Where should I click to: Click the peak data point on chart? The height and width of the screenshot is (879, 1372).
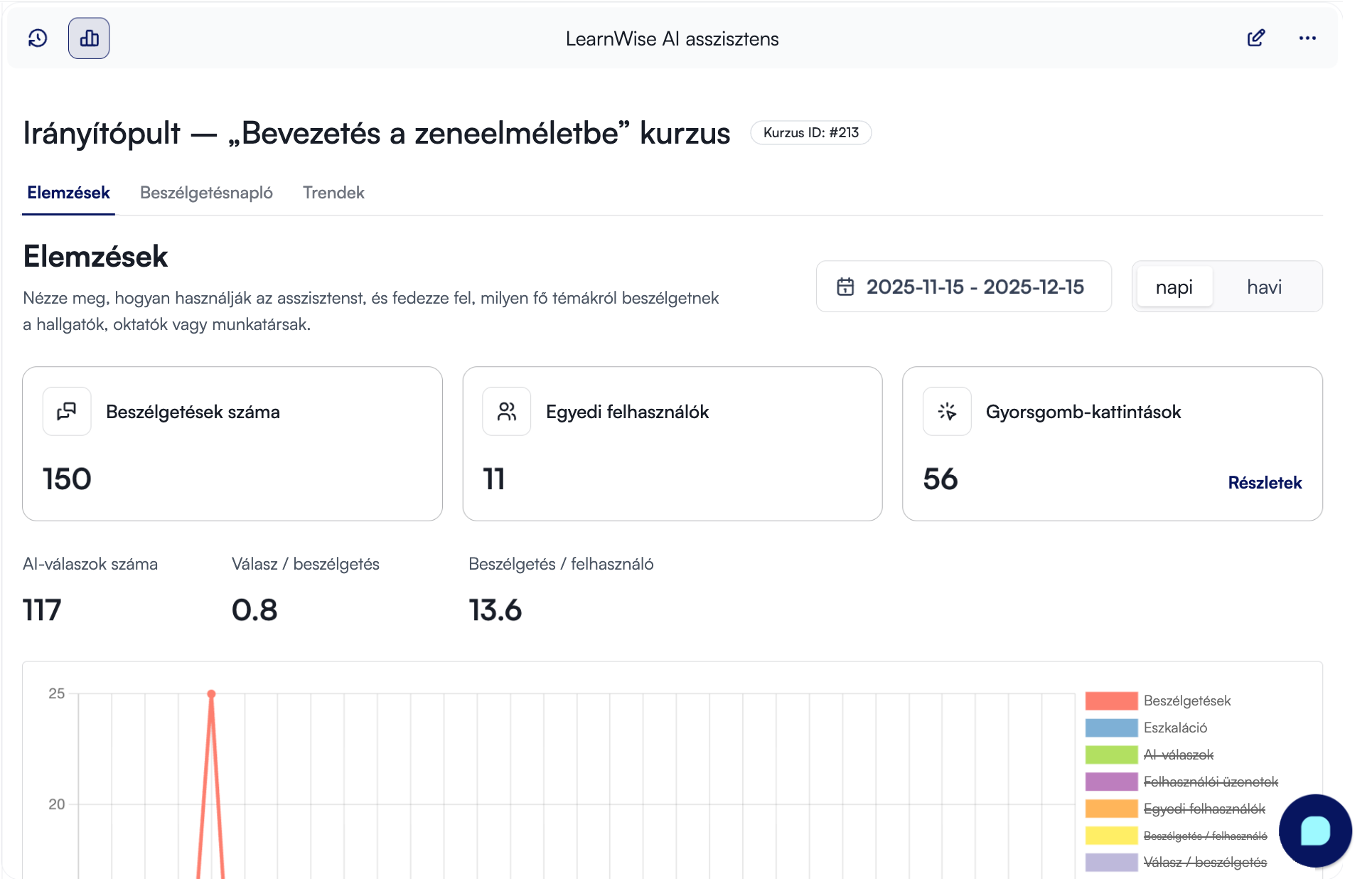[211, 694]
